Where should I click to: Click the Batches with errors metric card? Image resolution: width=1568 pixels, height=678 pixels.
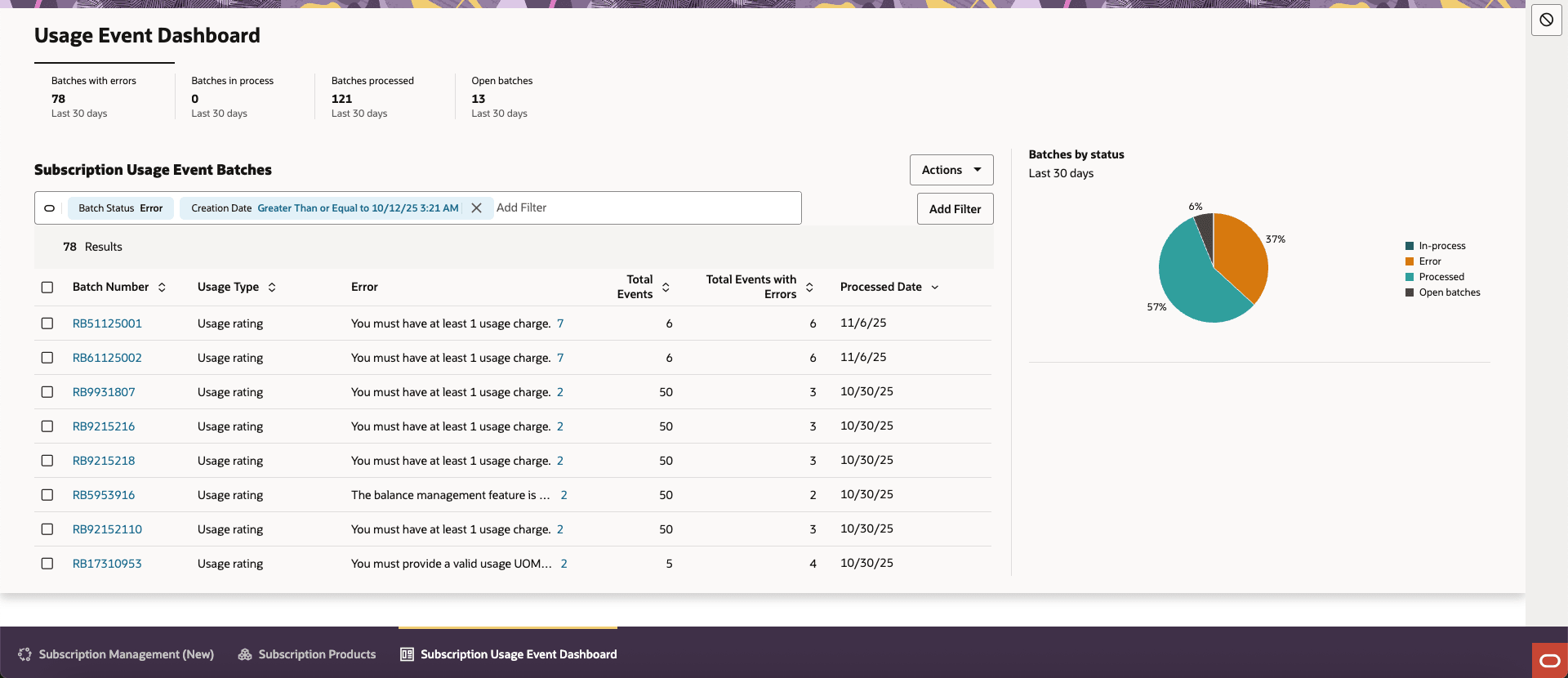pos(105,96)
